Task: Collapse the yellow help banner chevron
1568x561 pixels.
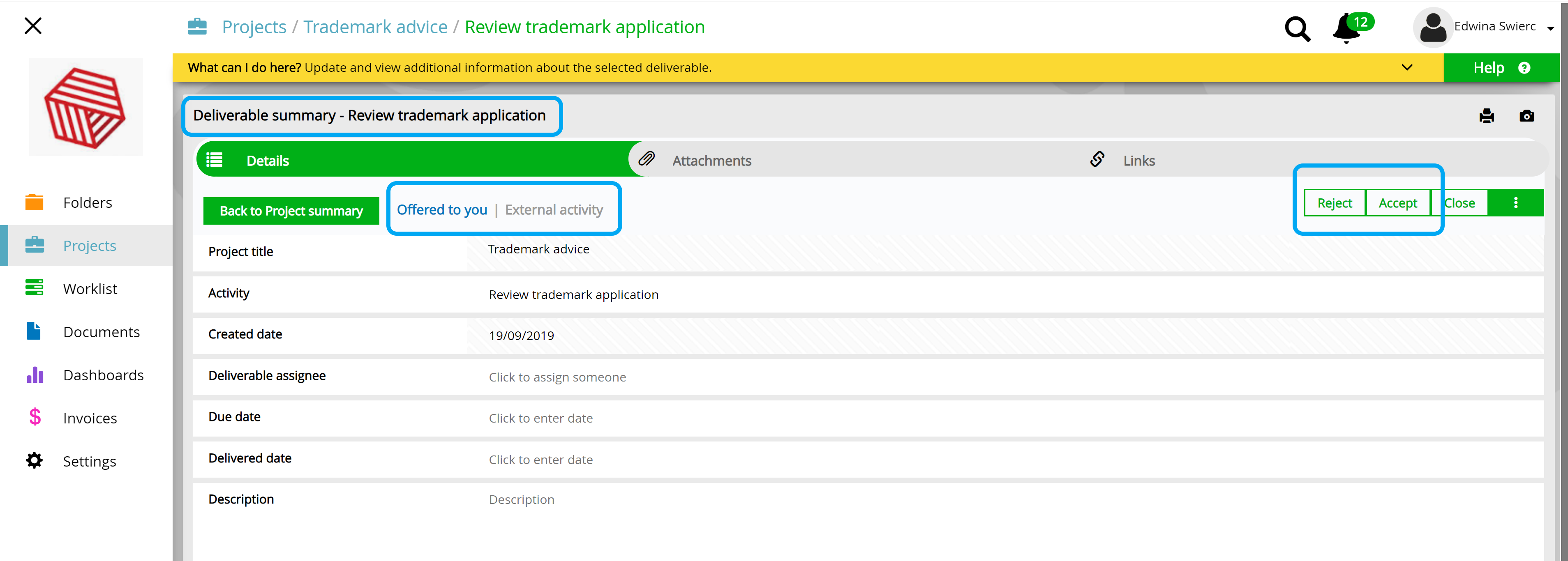Action: pyautogui.click(x=1407, y=67)
